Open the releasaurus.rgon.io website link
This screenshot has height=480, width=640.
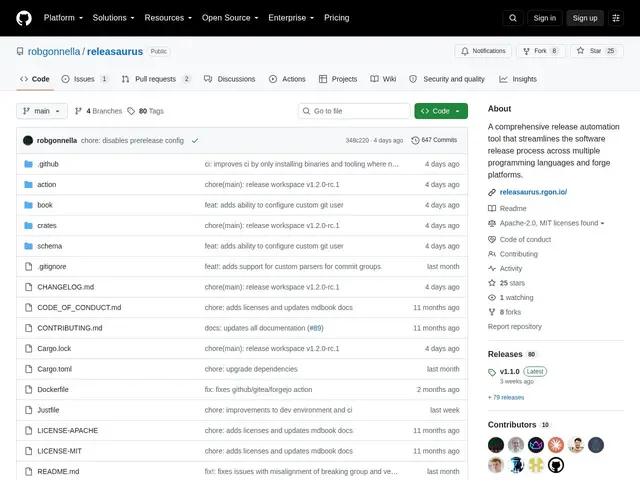coord(533,192)
